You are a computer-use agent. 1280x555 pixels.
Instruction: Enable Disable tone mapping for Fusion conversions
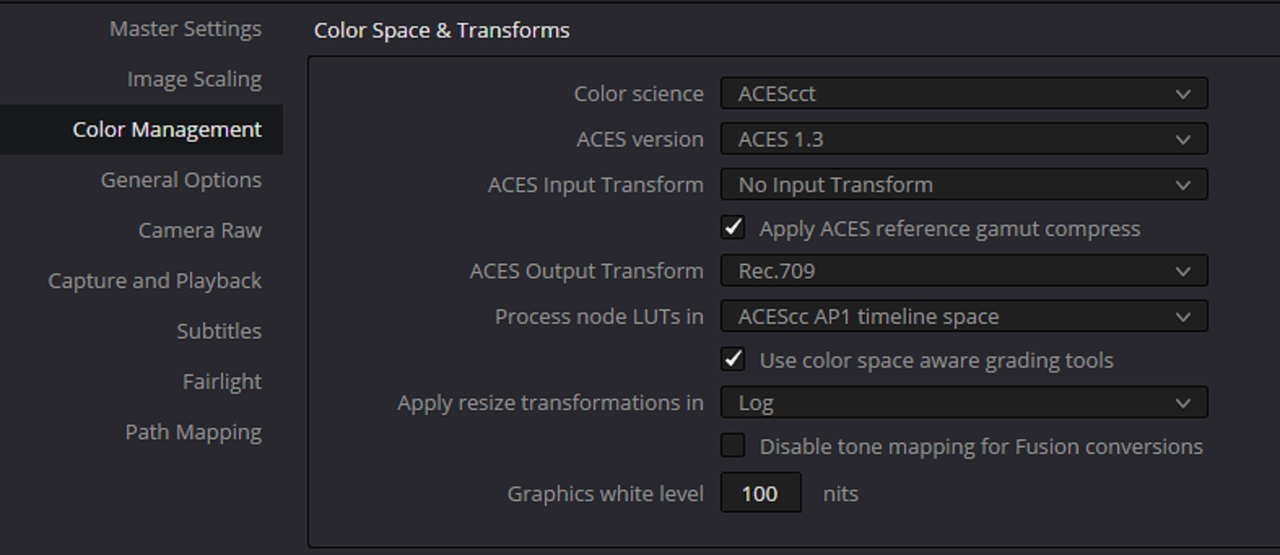[733, 445]
